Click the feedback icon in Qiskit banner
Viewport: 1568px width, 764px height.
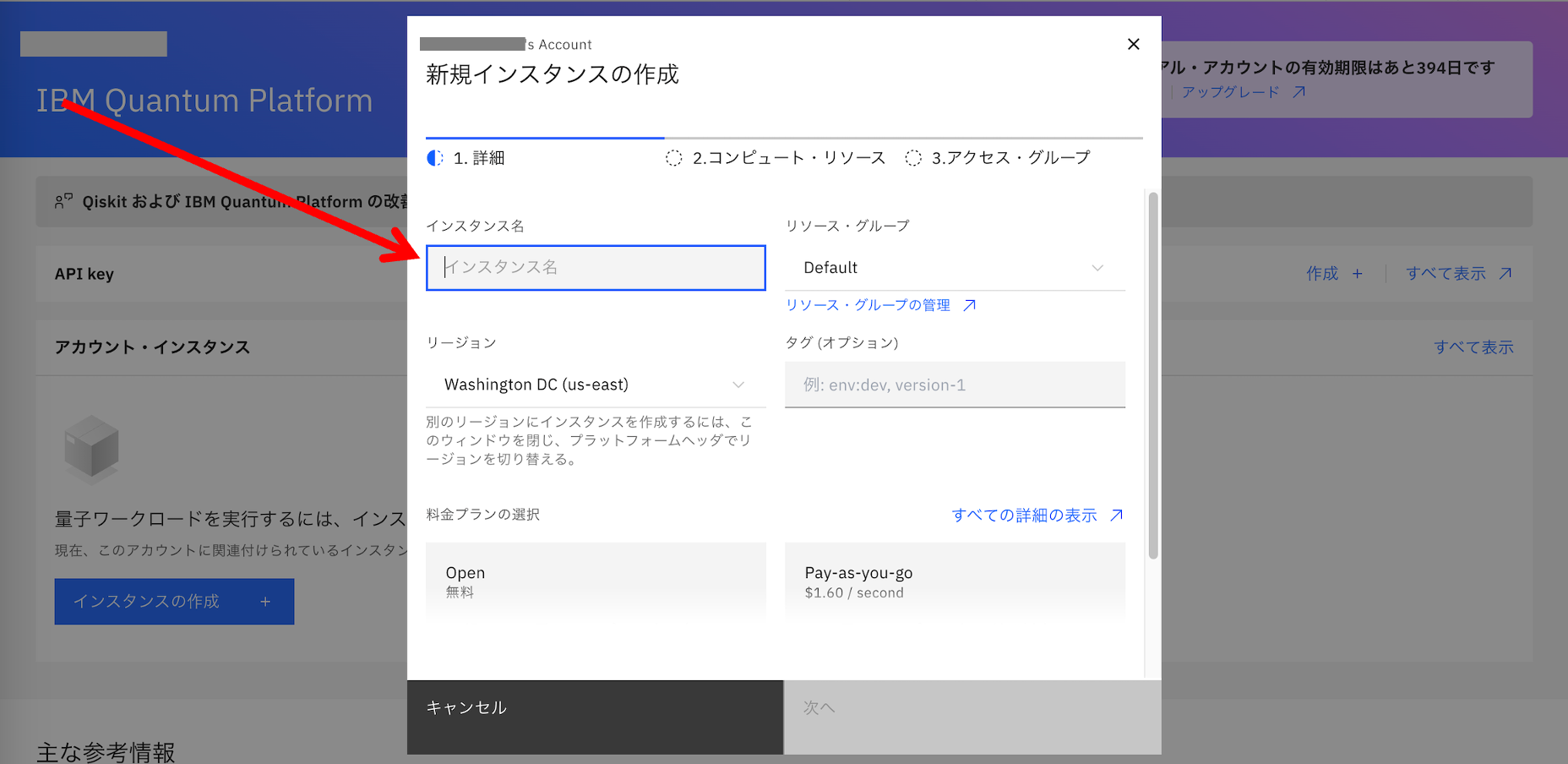(x=63, y=201)
